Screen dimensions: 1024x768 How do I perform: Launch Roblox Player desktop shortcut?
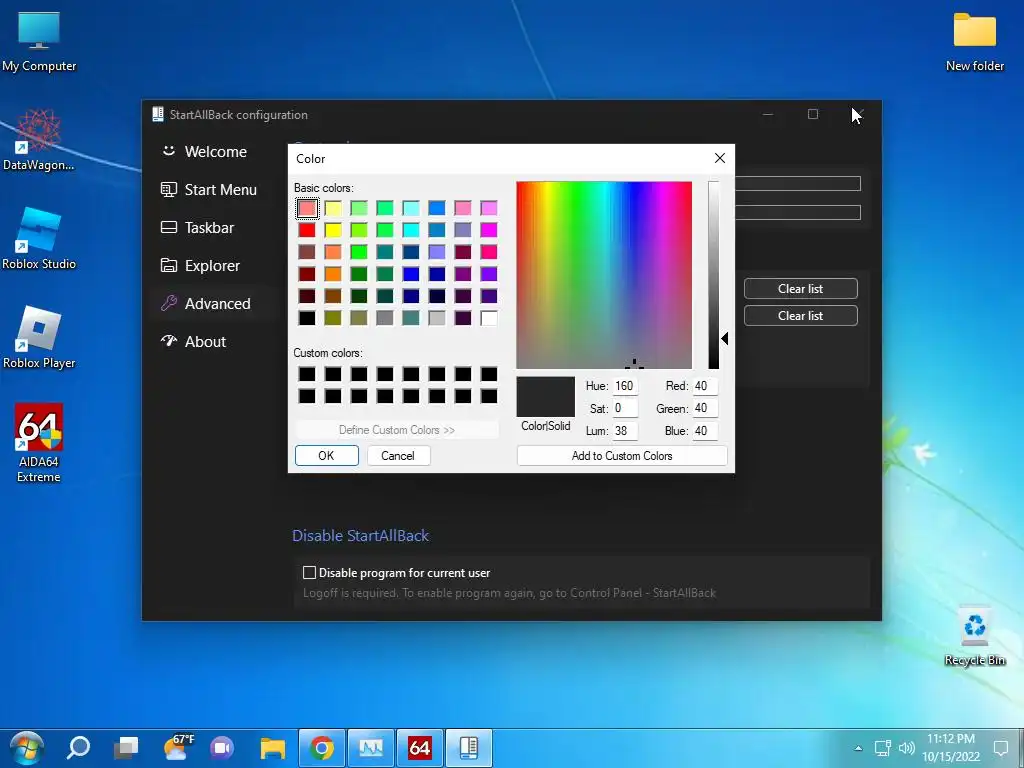click(x=39, y=338)
